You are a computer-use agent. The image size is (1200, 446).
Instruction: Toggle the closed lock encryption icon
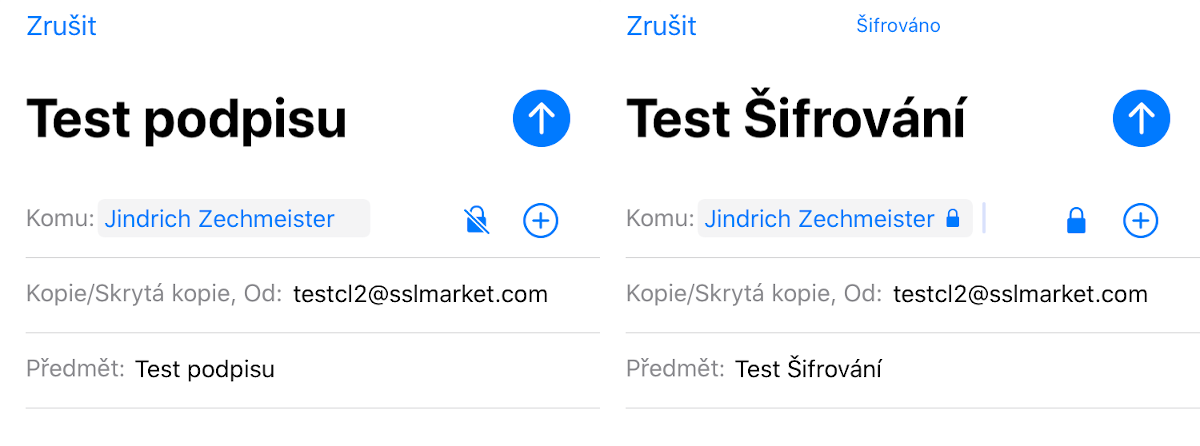(x=1076, y=220)
